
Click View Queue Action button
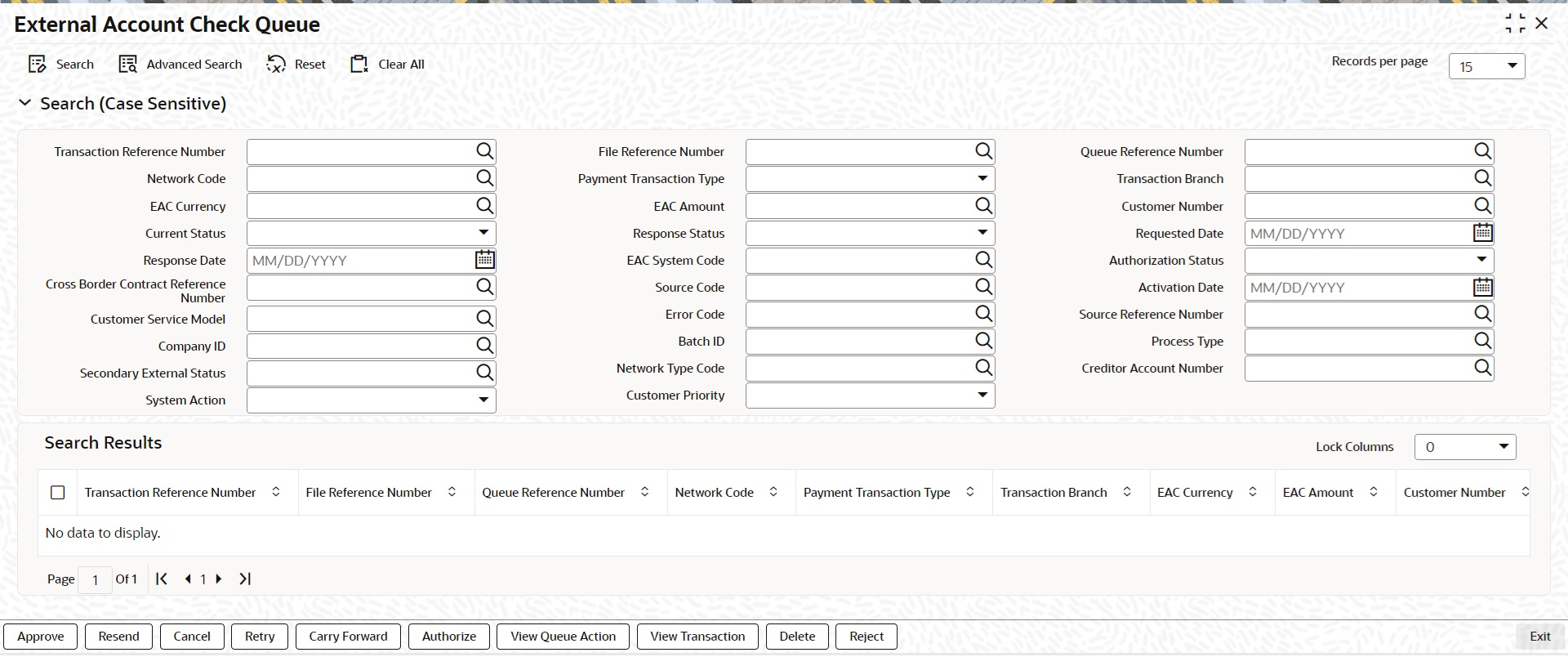pyautogui.click(x=563, y=637)
